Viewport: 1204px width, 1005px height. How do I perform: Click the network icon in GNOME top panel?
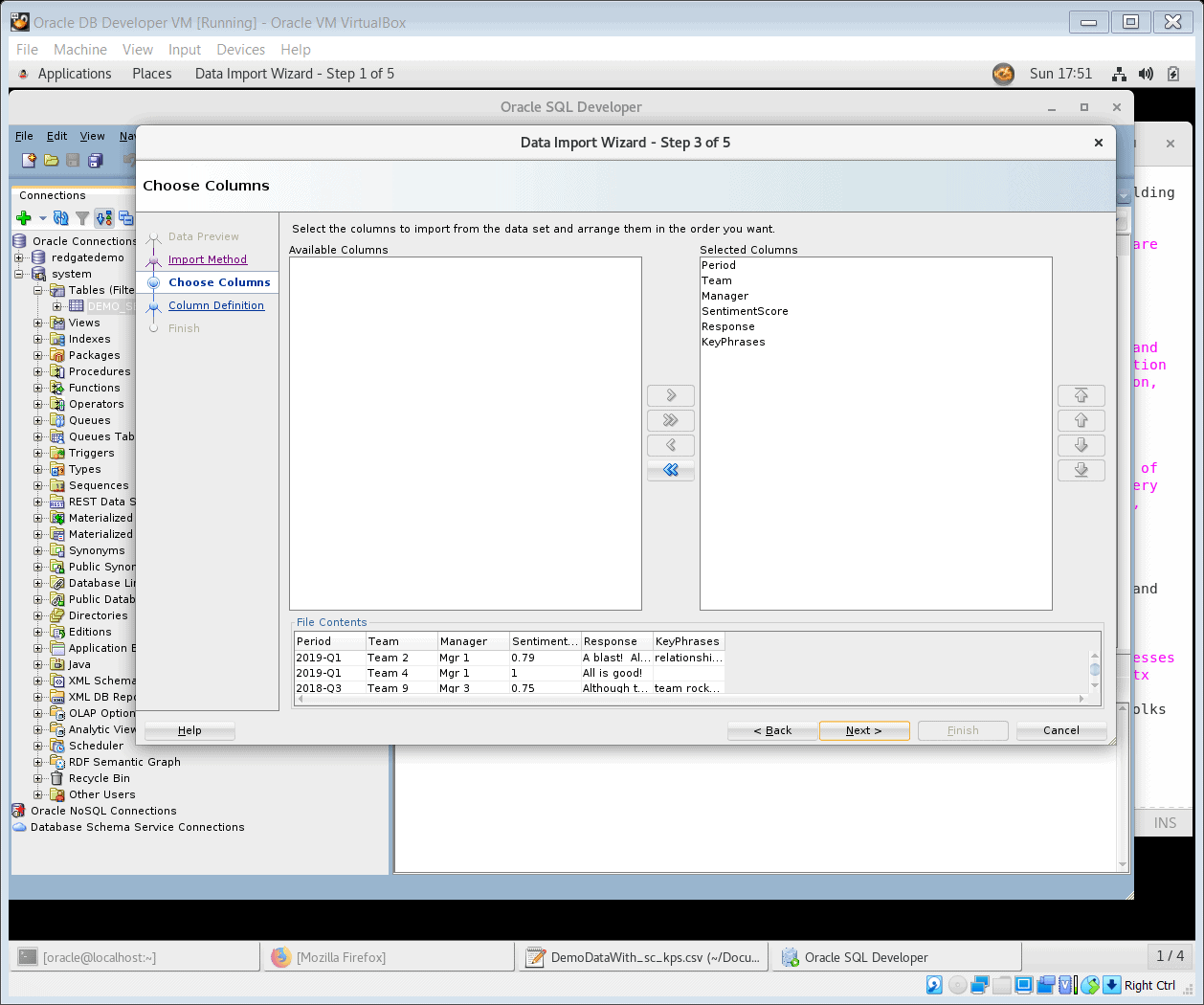click(1119, 74)
